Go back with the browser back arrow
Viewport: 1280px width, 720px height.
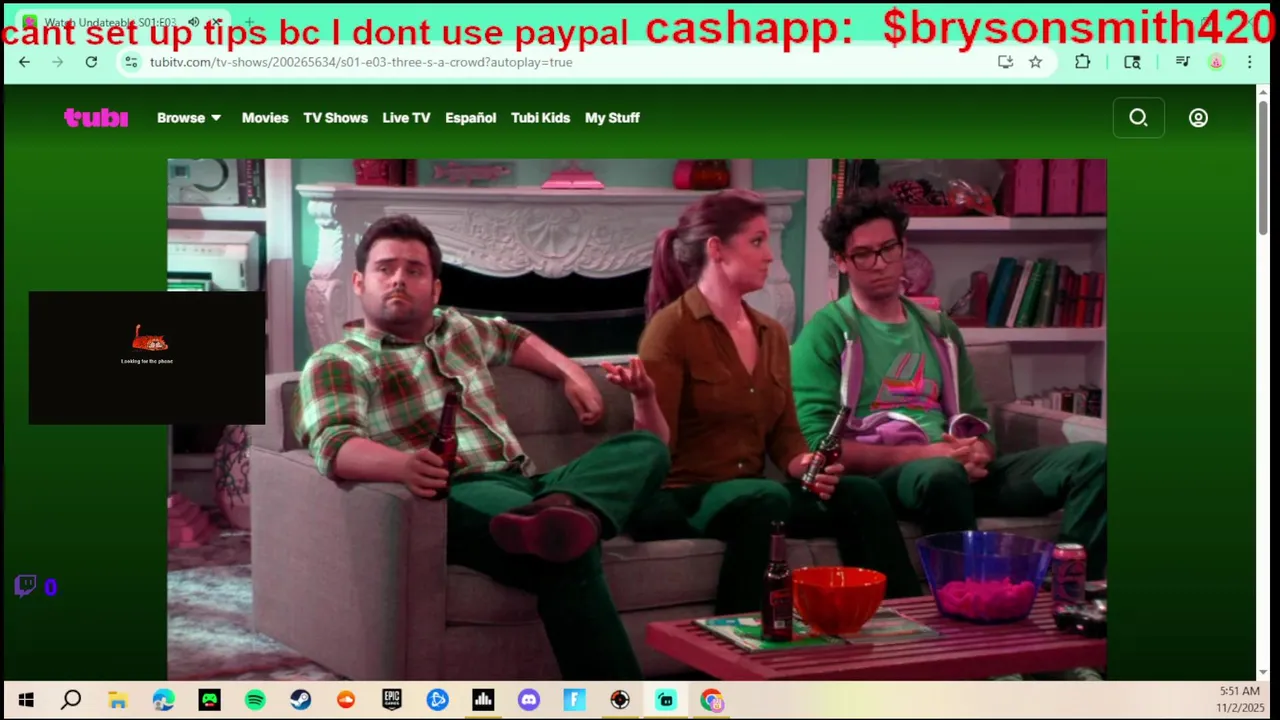[24, 62]
